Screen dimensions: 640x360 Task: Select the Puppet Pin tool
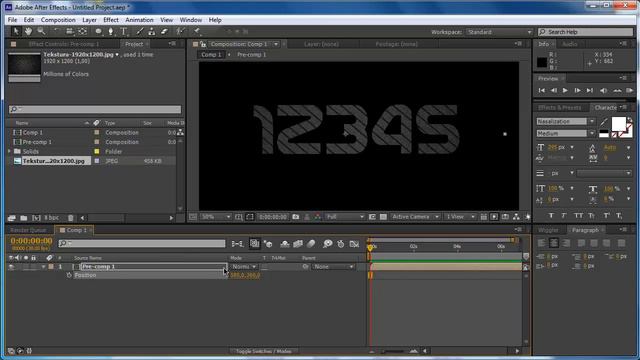pyautogui.click(x=197, y=31)
